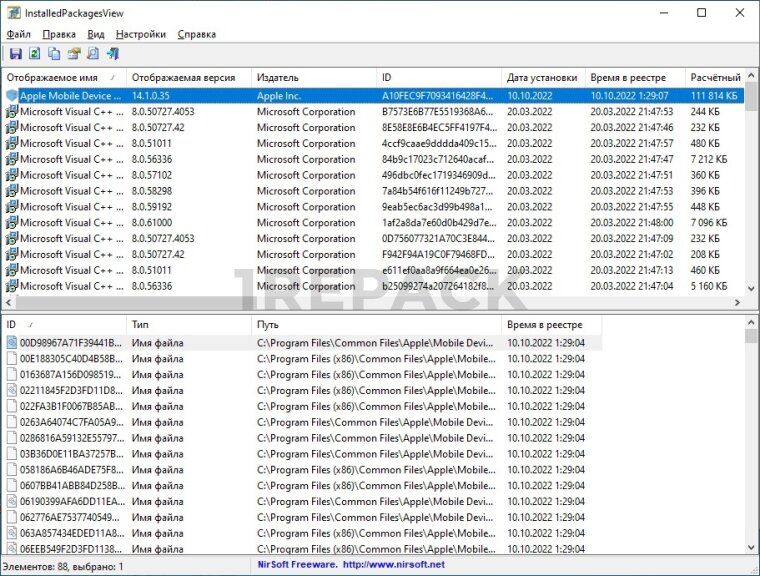The image size is (760, 576).
Task: Click the Издатель column header
Action: 312,77
